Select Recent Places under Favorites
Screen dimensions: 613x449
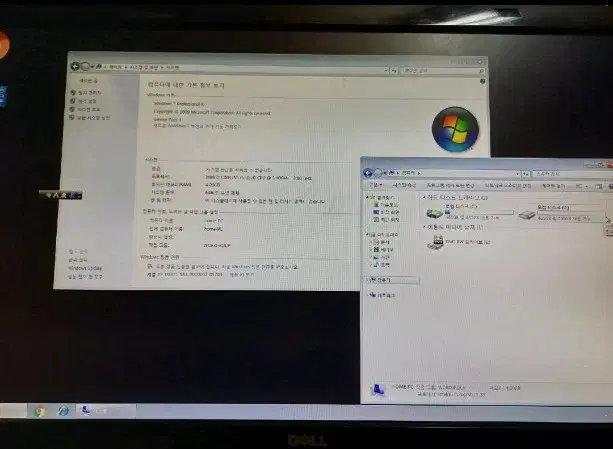(386, 220)
